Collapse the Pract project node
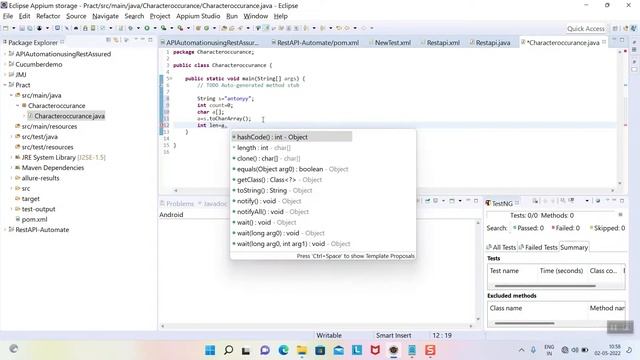The height and width of the screenshot is (360, 640). click(5, 85)
